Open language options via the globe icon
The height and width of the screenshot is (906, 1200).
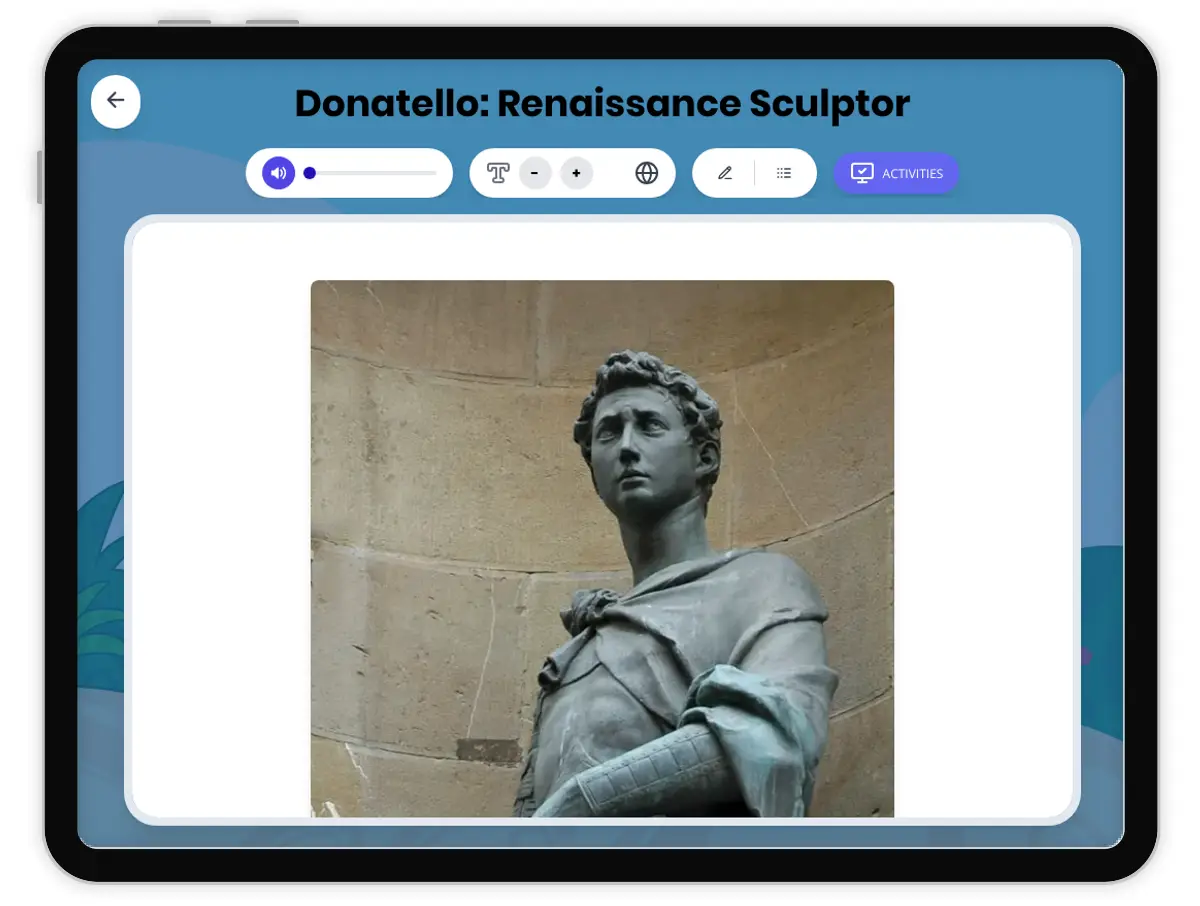(x=647, y=173)
